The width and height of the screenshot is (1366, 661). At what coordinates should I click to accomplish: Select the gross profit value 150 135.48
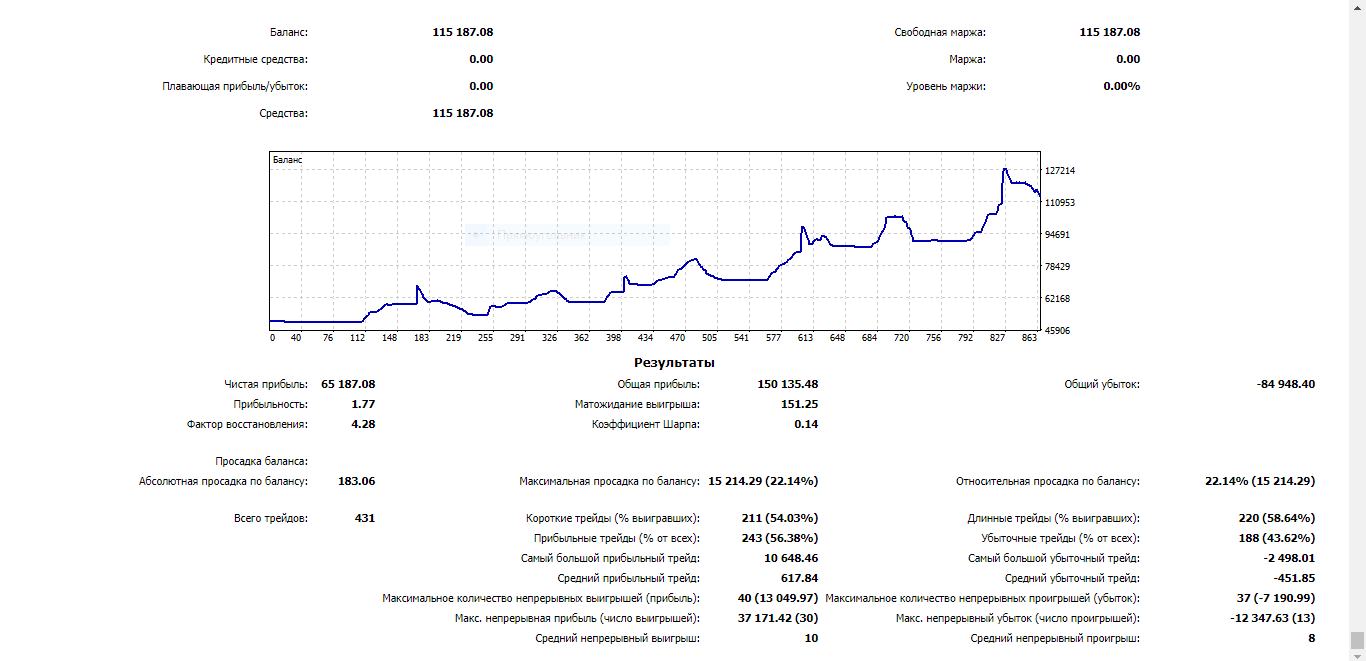(x=788, y=384)
